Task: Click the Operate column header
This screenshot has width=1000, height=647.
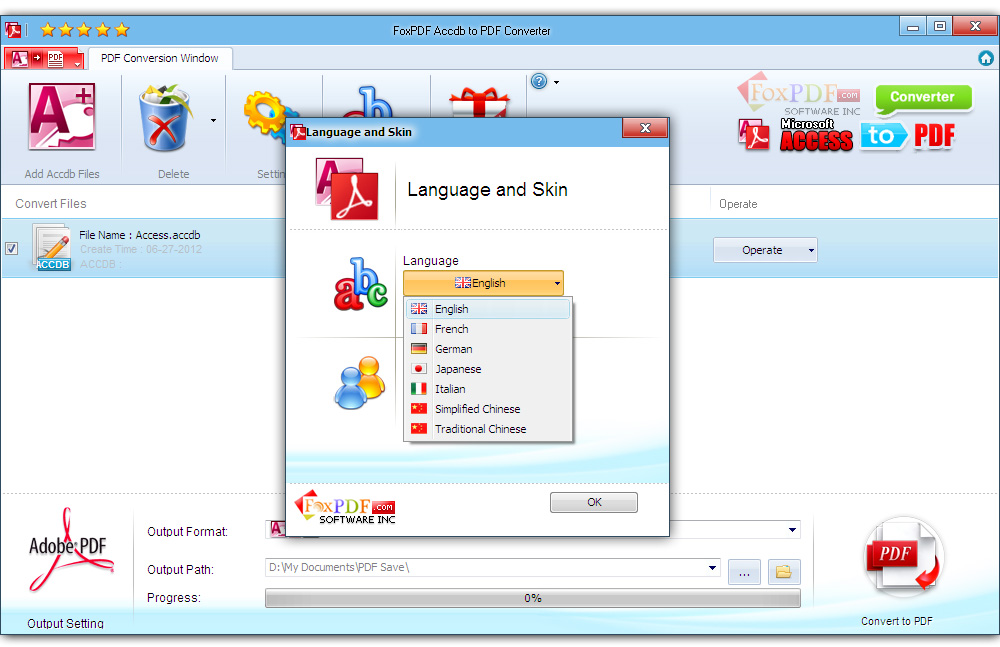Action: (x=738, y=204)
